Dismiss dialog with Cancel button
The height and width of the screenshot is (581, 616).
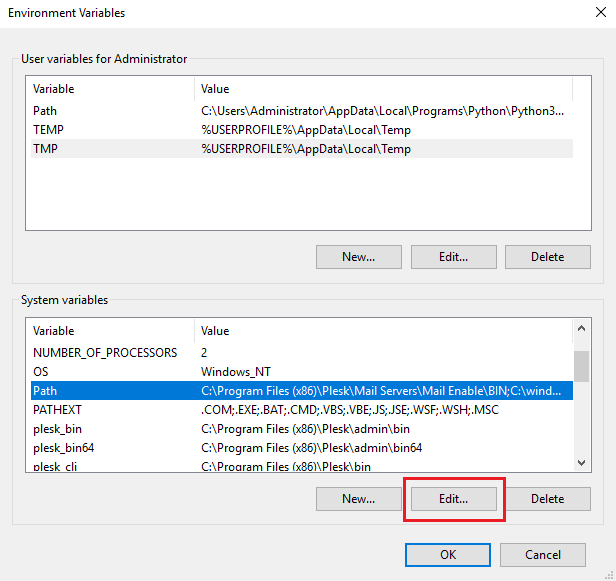(555, 554)
